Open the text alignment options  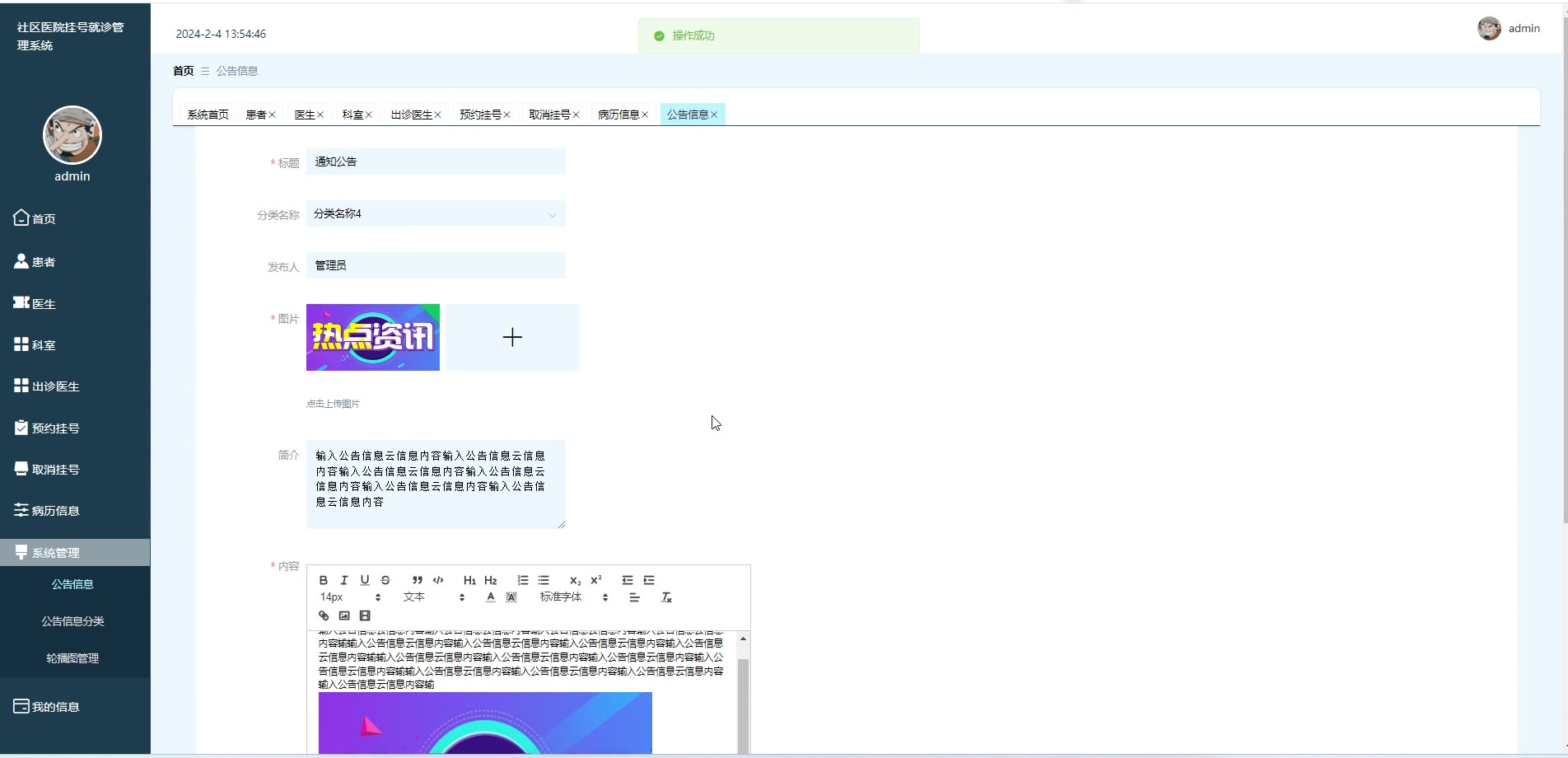[x=634, y=597]
